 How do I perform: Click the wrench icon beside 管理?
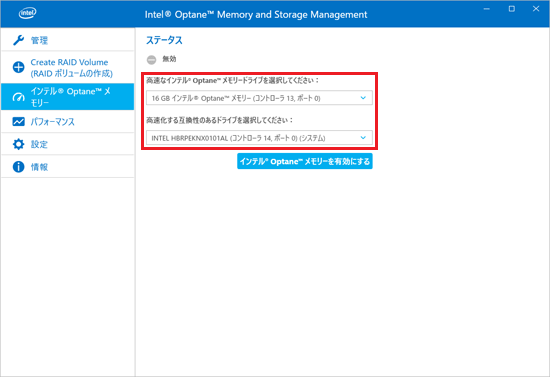(19, 40)
